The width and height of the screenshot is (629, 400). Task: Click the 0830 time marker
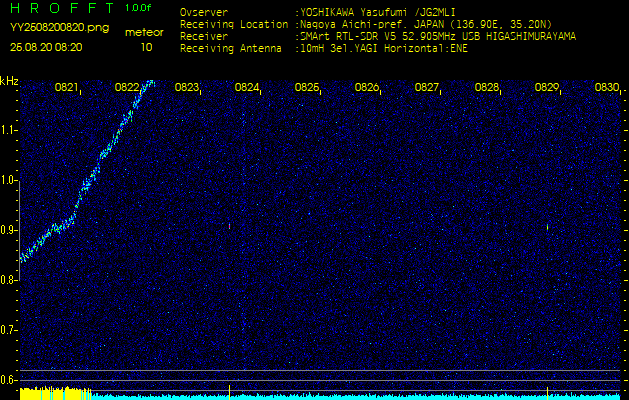click(607, 87)
